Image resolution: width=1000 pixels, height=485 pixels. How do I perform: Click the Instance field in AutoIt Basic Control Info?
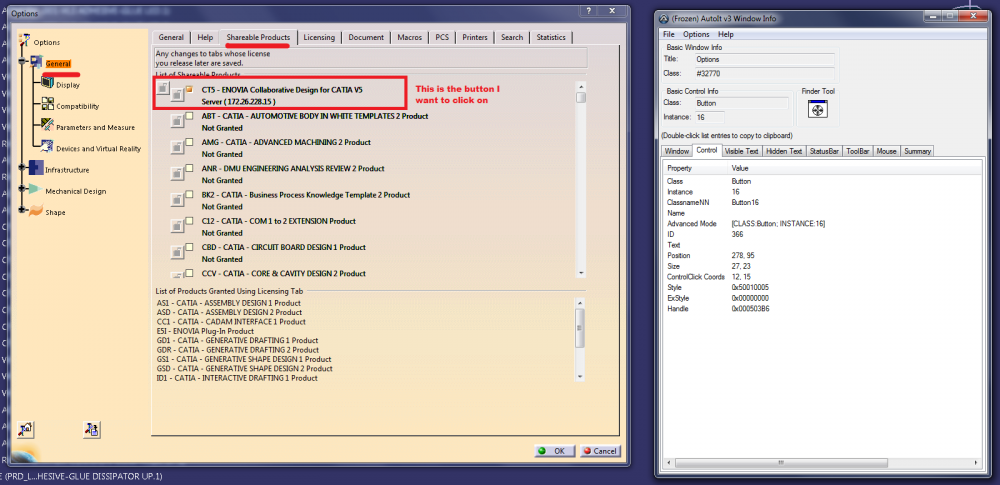point(709,117)
